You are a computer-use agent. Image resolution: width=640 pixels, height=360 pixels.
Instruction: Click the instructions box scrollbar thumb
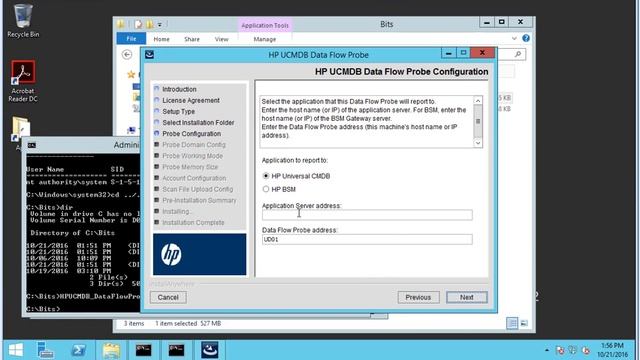pos(478,121)
